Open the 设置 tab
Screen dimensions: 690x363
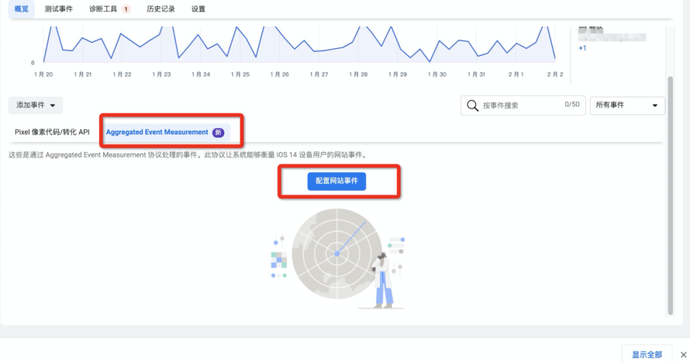click(198, 9)
